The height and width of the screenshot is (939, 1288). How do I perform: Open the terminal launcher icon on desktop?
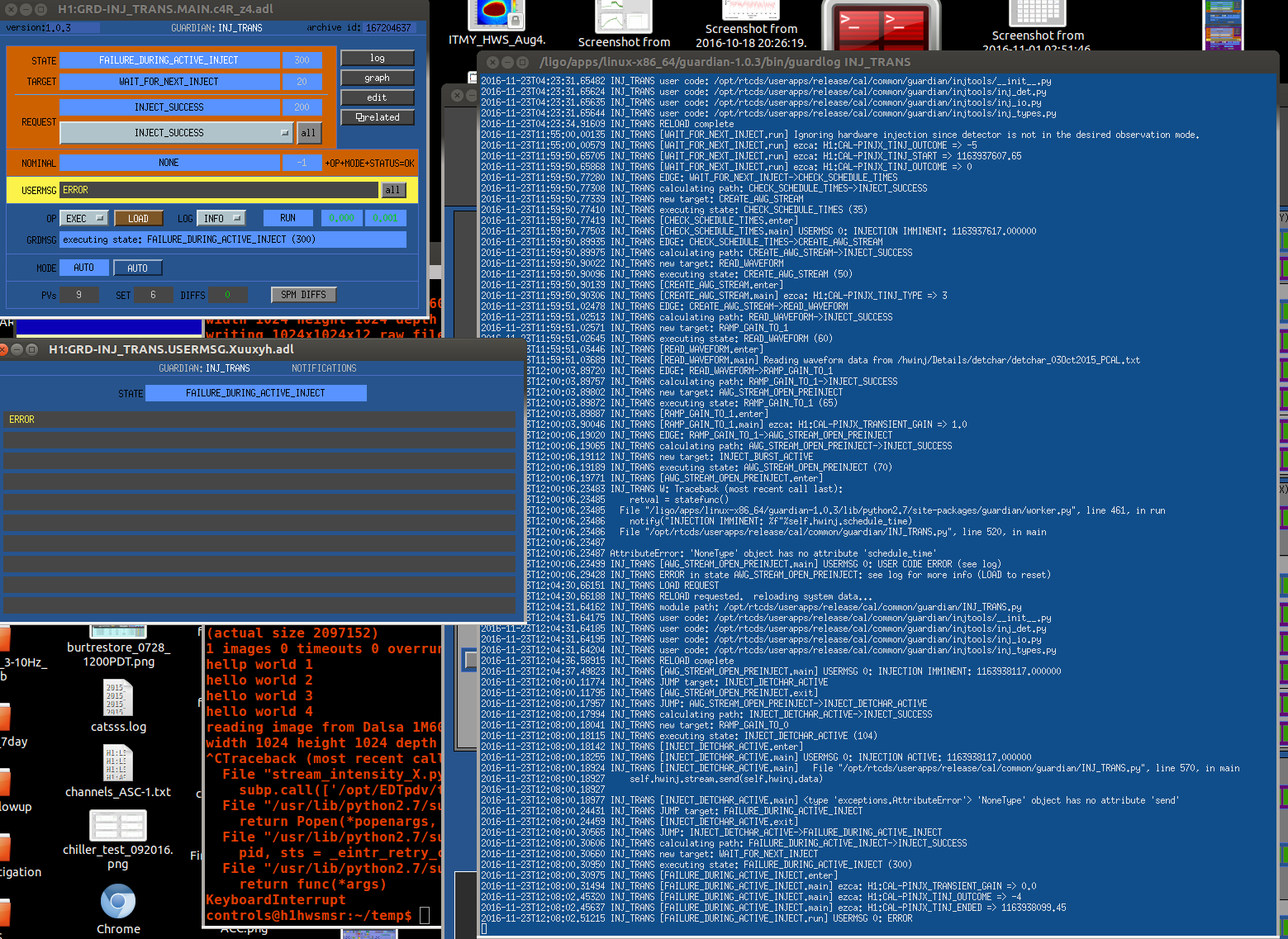881,26
